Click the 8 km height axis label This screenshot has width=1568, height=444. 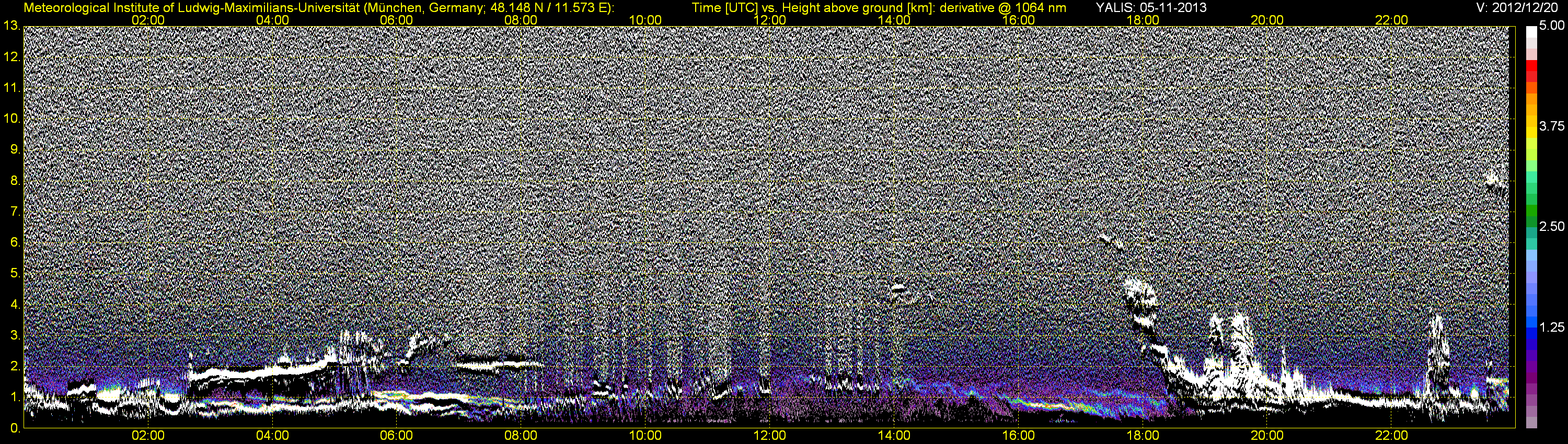(x=15, y=181)
